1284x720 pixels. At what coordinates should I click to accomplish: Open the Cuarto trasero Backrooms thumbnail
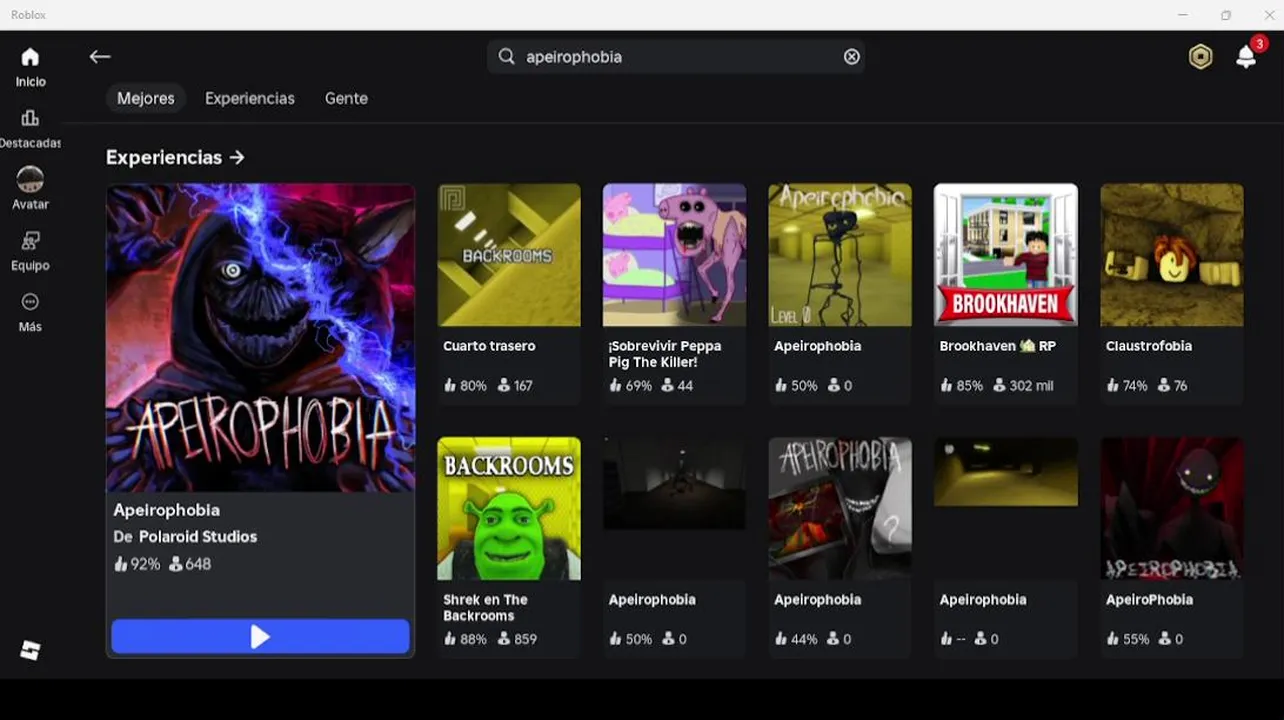point(509,255)
